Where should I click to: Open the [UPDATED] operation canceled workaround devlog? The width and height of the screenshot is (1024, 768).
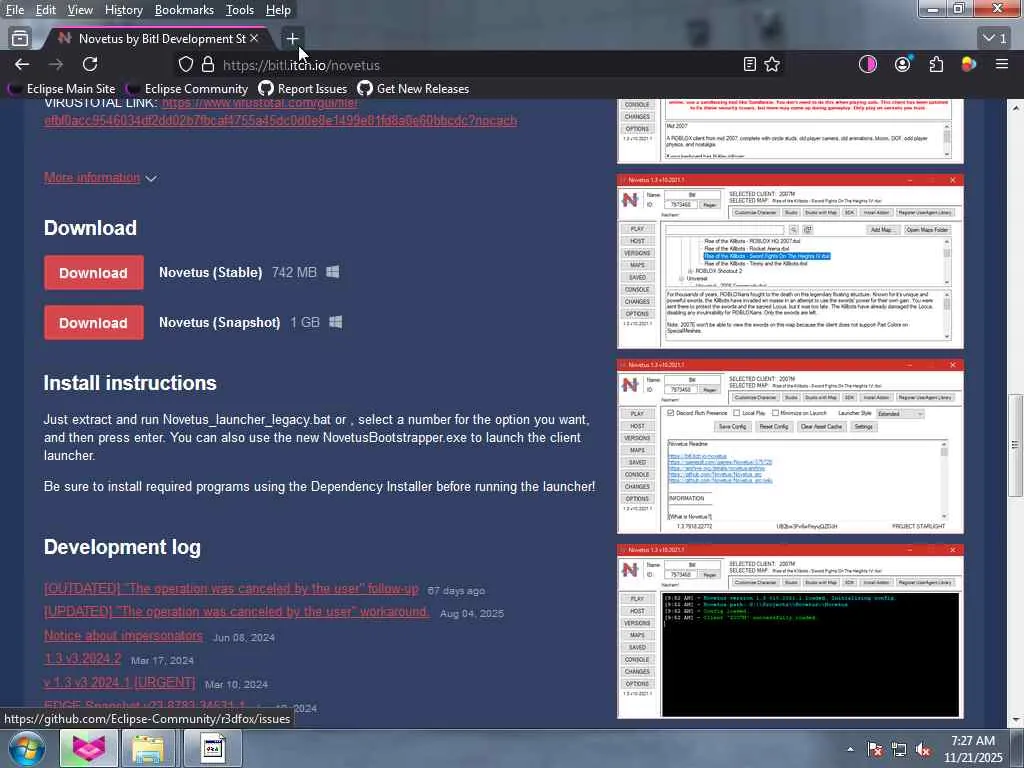click(236, 612)
